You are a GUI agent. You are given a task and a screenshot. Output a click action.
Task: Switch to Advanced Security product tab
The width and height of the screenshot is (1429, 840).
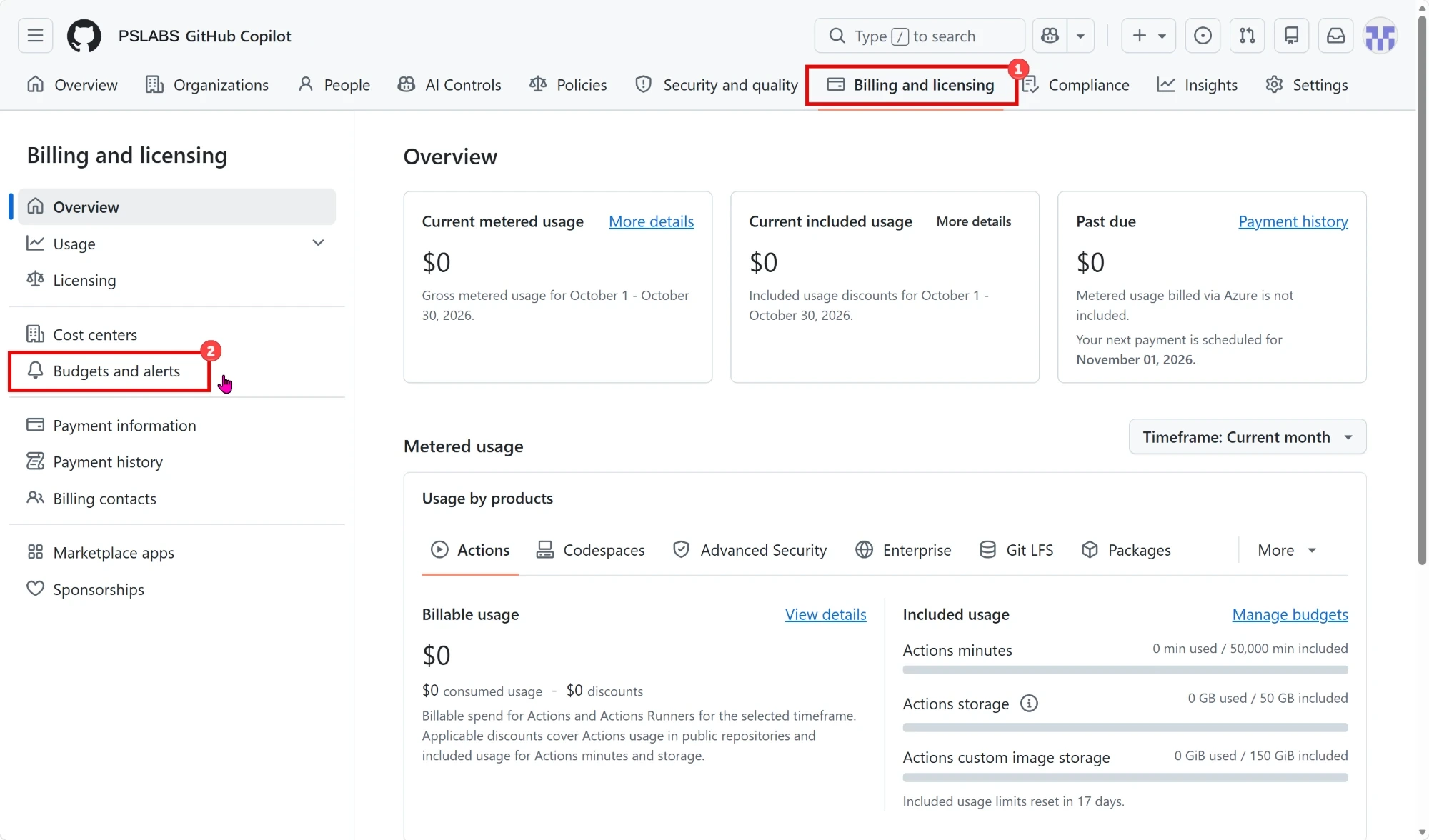[750, 550]
